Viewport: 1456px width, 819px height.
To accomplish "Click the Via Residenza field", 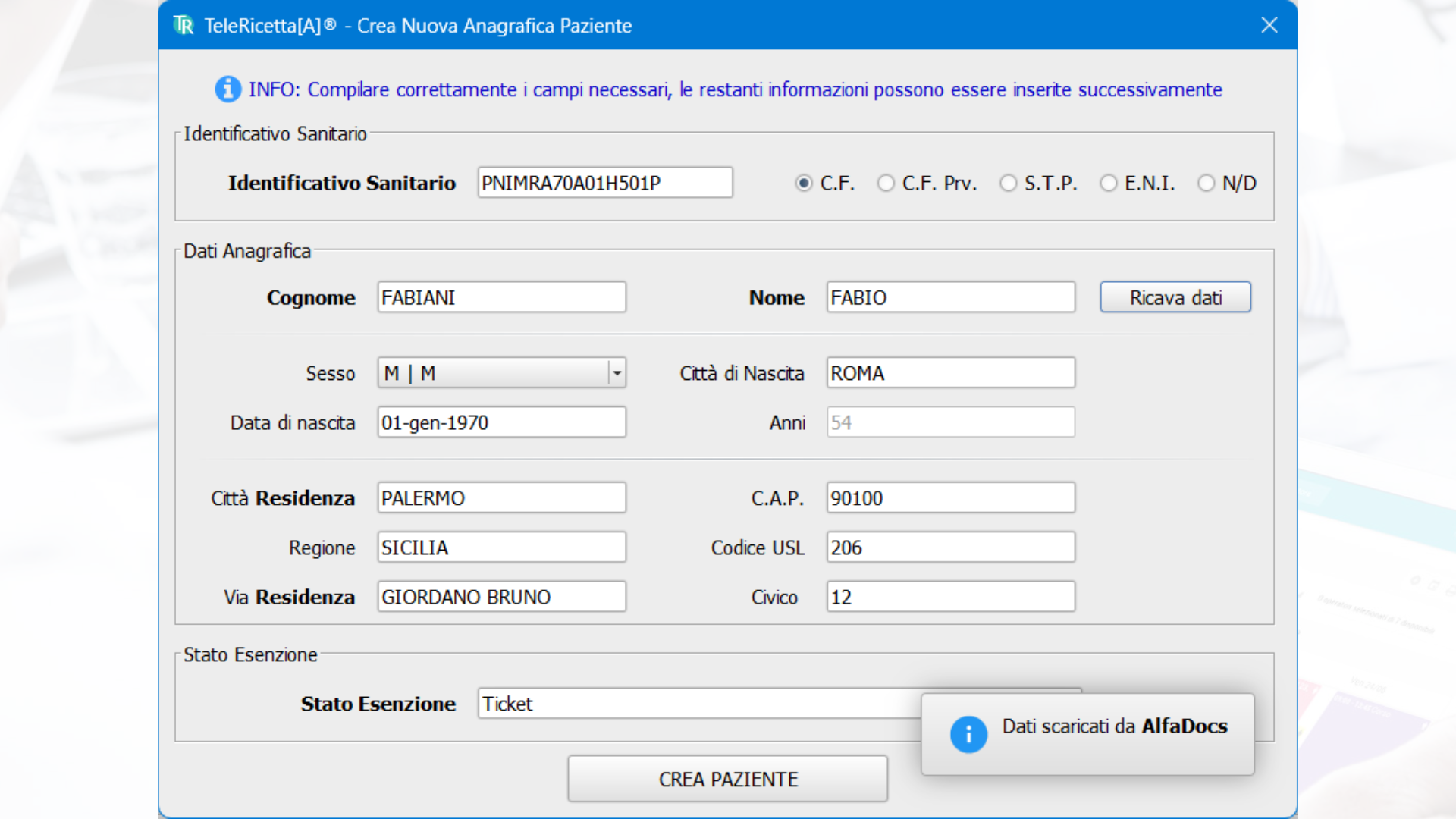I will click(x=502, y=597).
